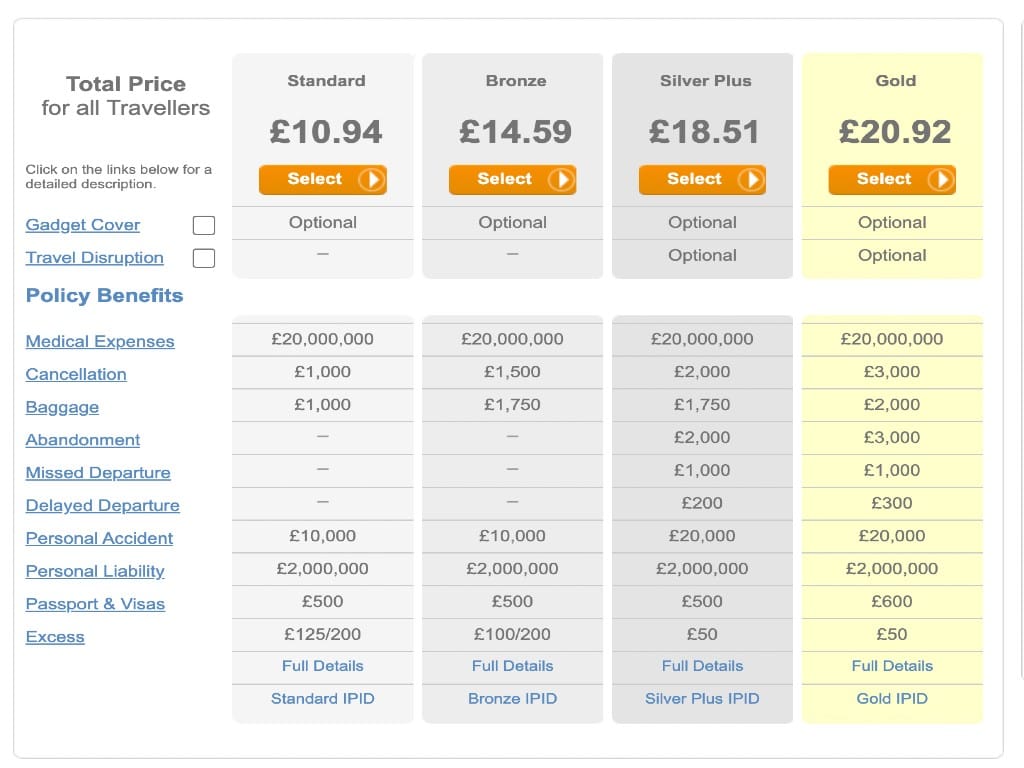The height and width of the screenshot is (768, 1024).
Task: Open the Passport & Visas description
Action: pos(95,604)
